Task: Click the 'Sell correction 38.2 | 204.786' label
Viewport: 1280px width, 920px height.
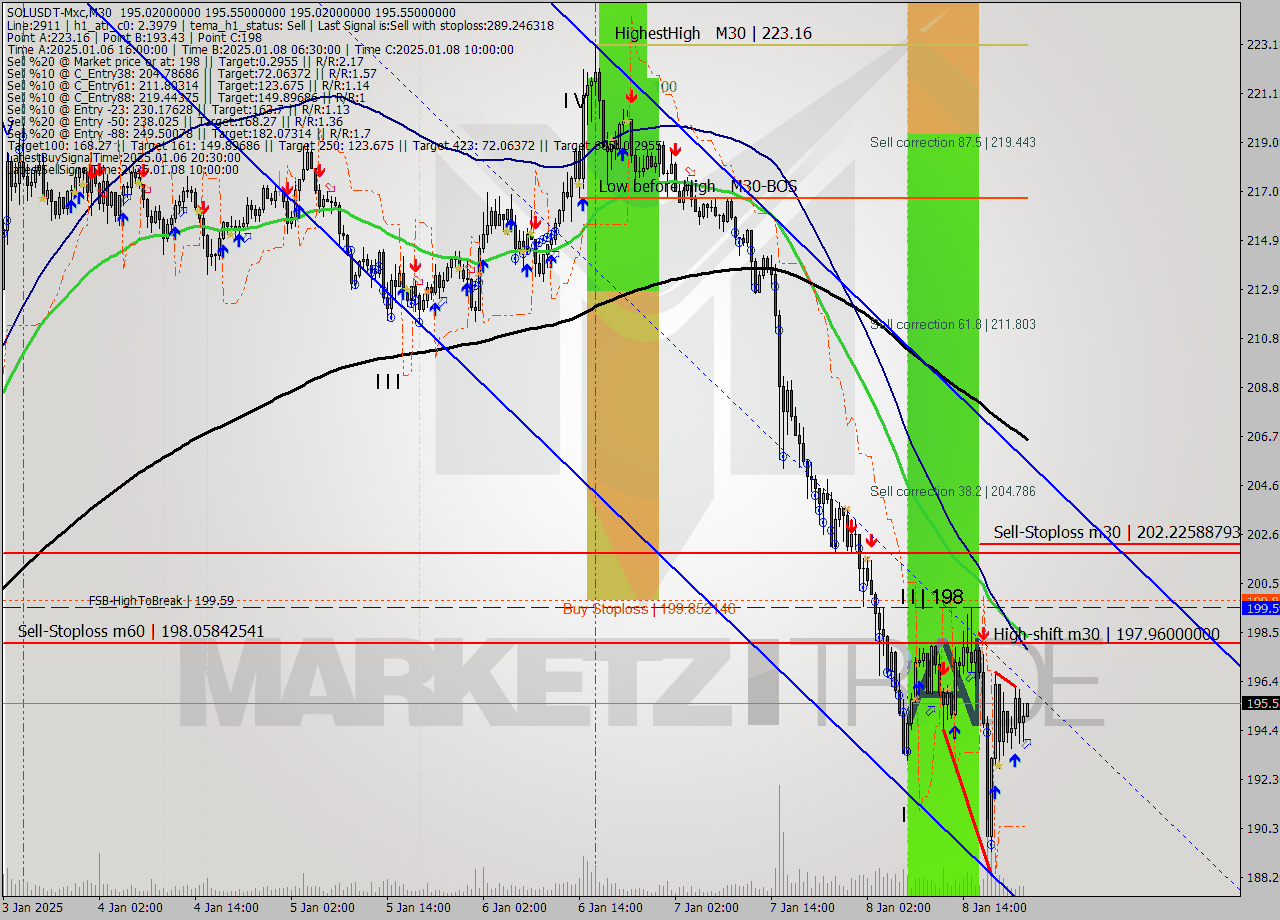Action: [953, 491]
